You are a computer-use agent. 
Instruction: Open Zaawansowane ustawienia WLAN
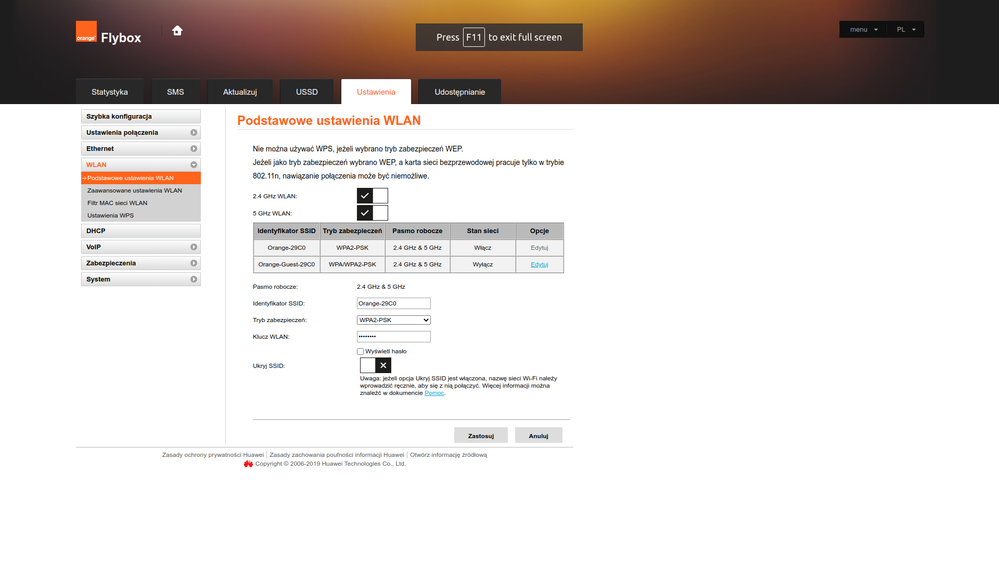point(134,191)
